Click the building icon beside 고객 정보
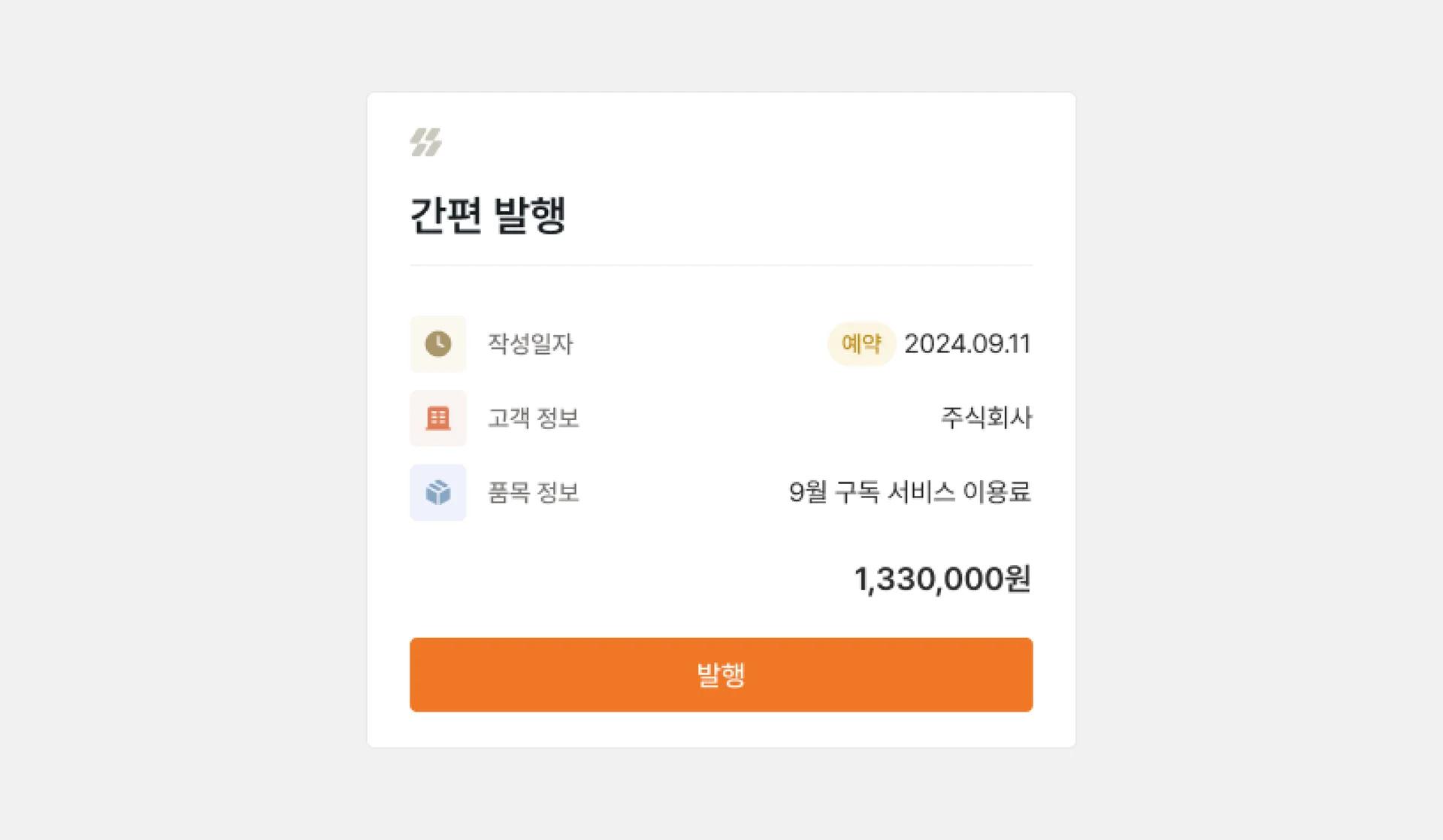Viewport: 1443px width, 840px height. tap(438, 418)
